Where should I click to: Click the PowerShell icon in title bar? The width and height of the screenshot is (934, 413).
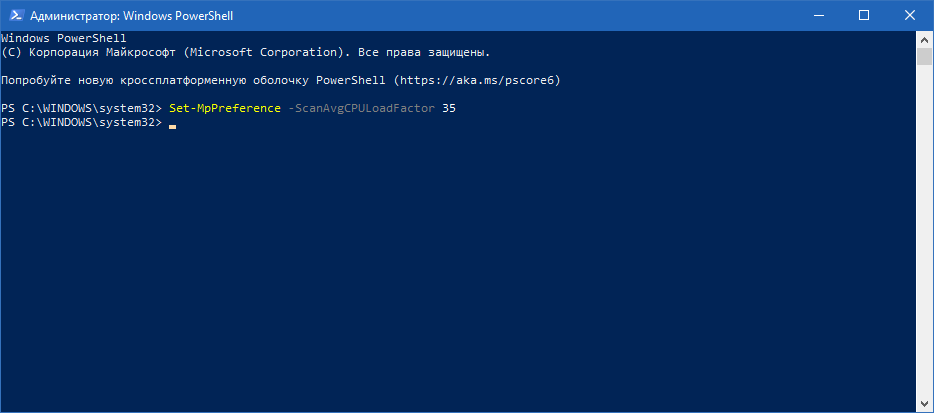[x=16, y=16]
